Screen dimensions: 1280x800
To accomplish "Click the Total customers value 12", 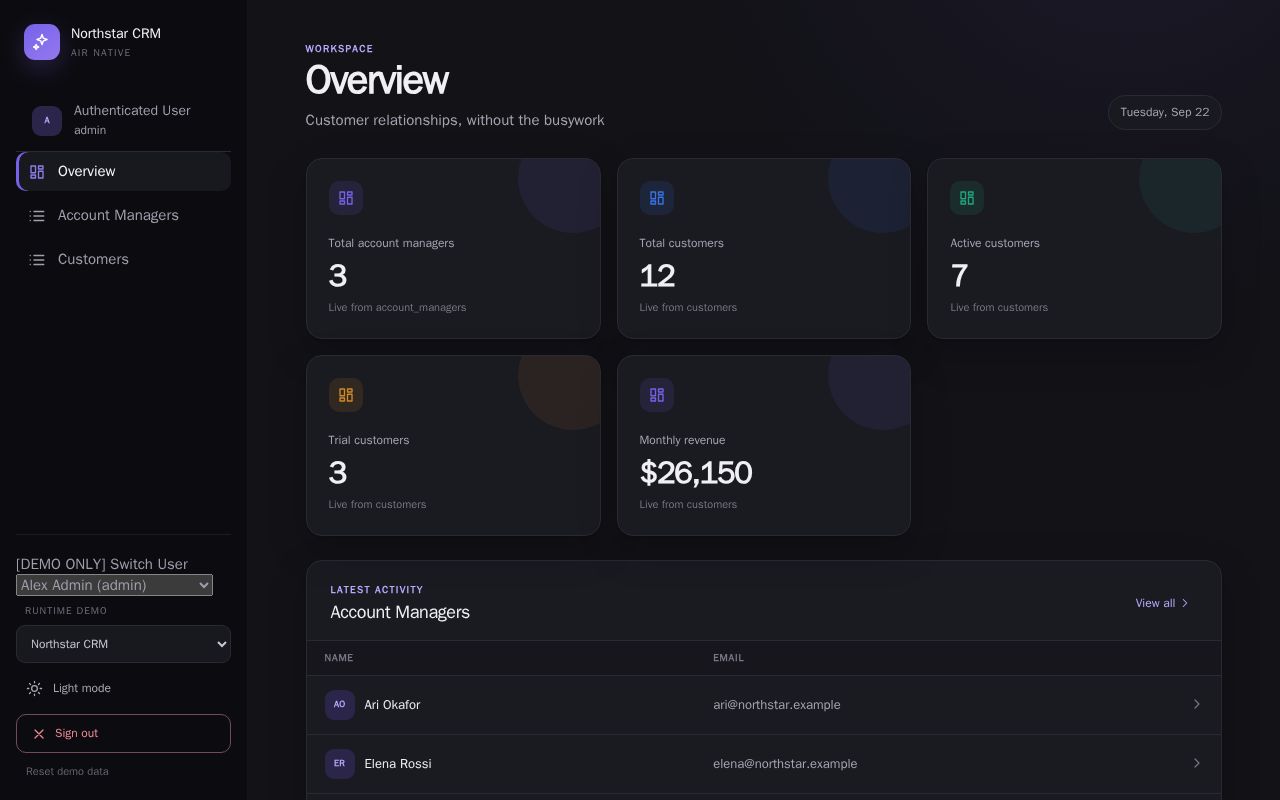I will [657, 276].
